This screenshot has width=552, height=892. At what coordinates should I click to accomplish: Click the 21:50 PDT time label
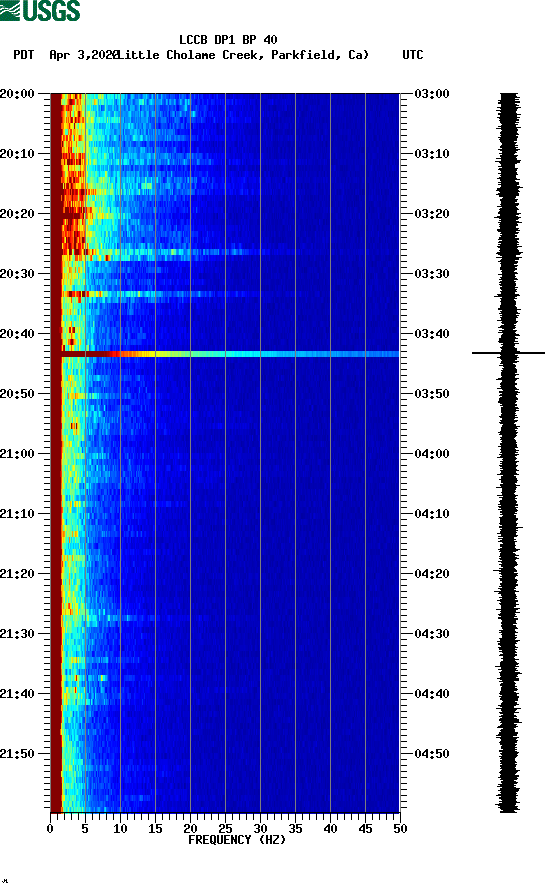[x=18, y=754]
